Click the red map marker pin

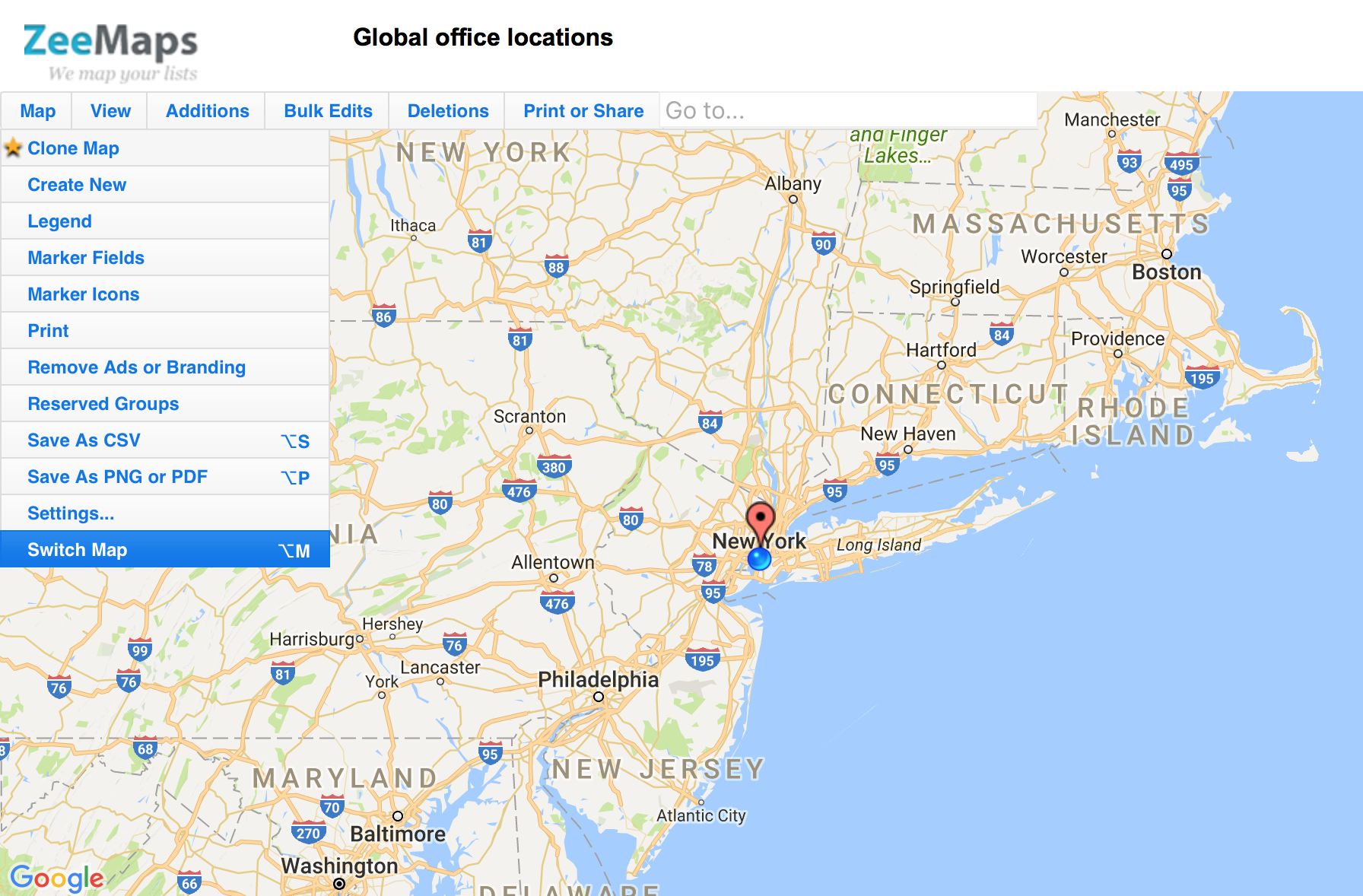760,522
